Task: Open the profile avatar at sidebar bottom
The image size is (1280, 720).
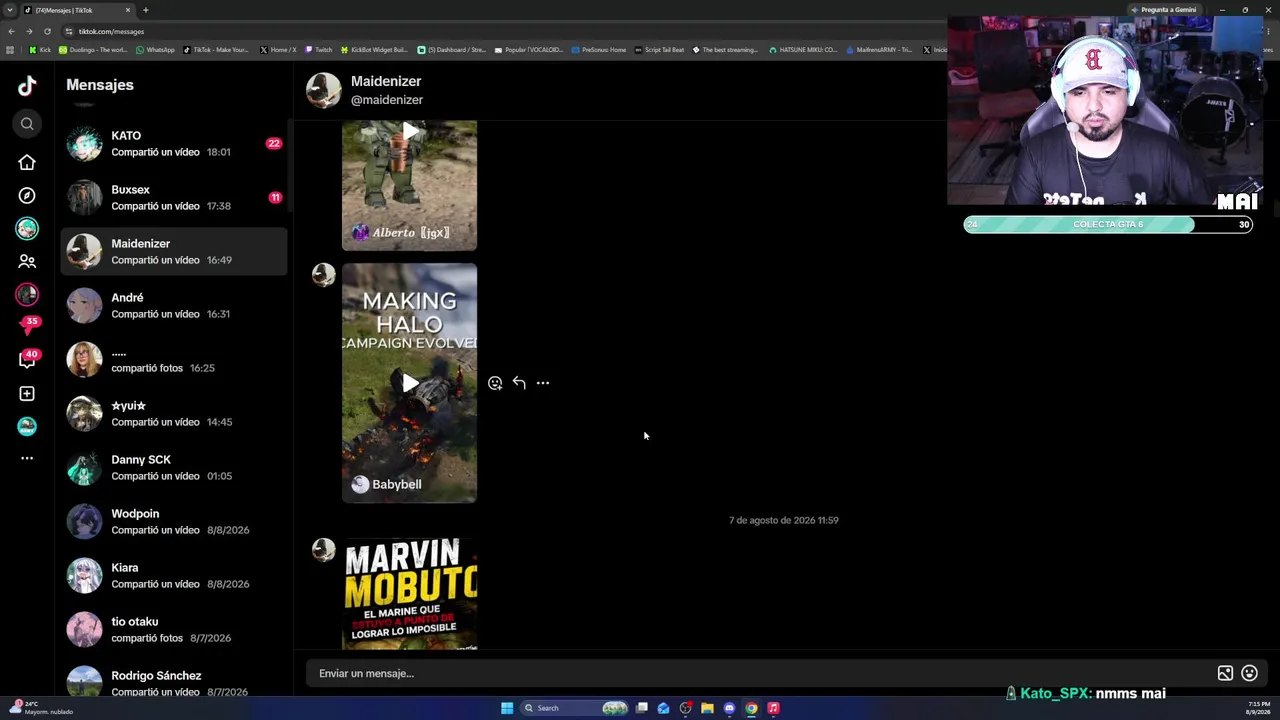Action: coord(27,426)
